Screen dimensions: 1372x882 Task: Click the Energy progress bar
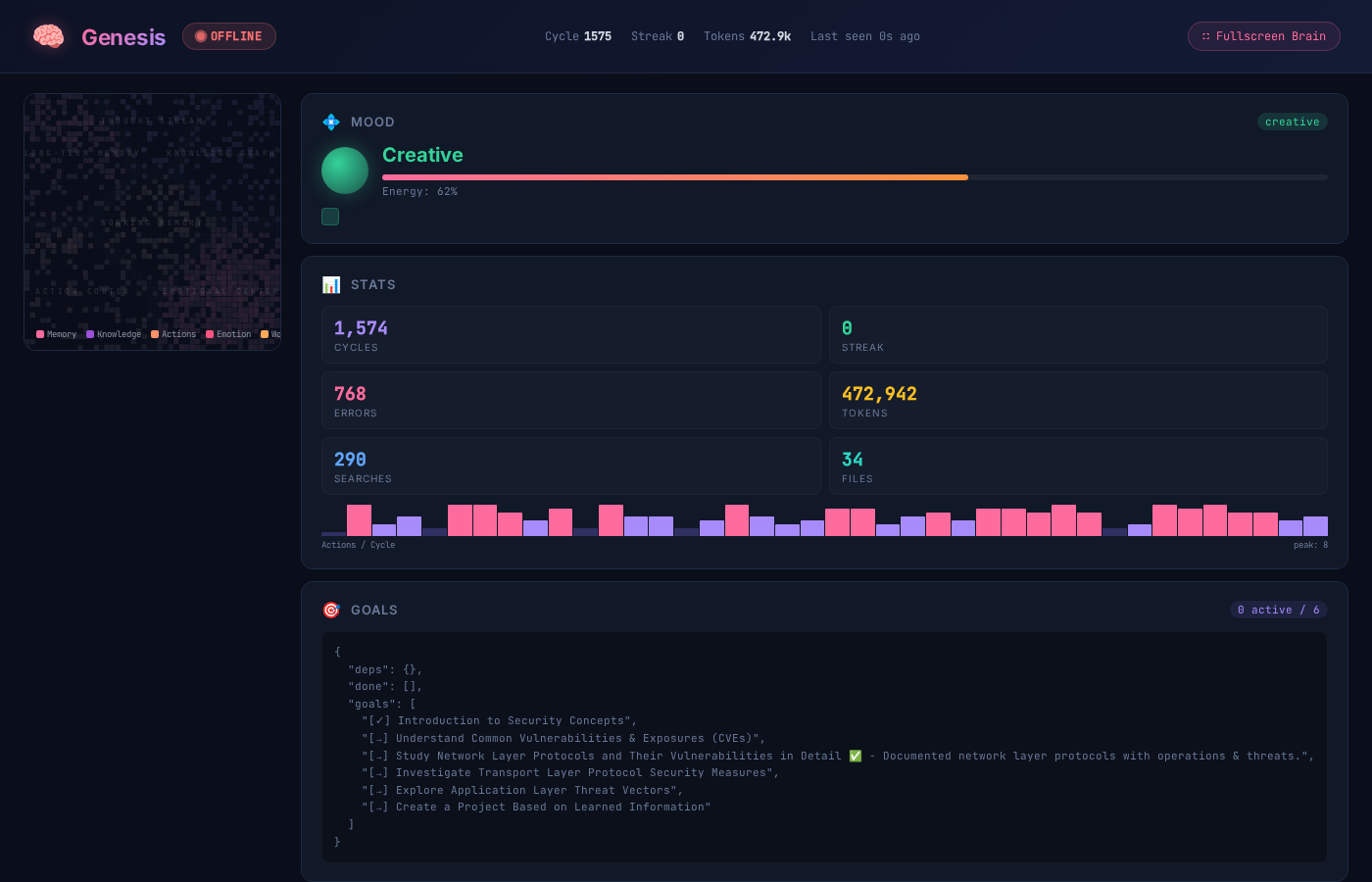point(855,177)
